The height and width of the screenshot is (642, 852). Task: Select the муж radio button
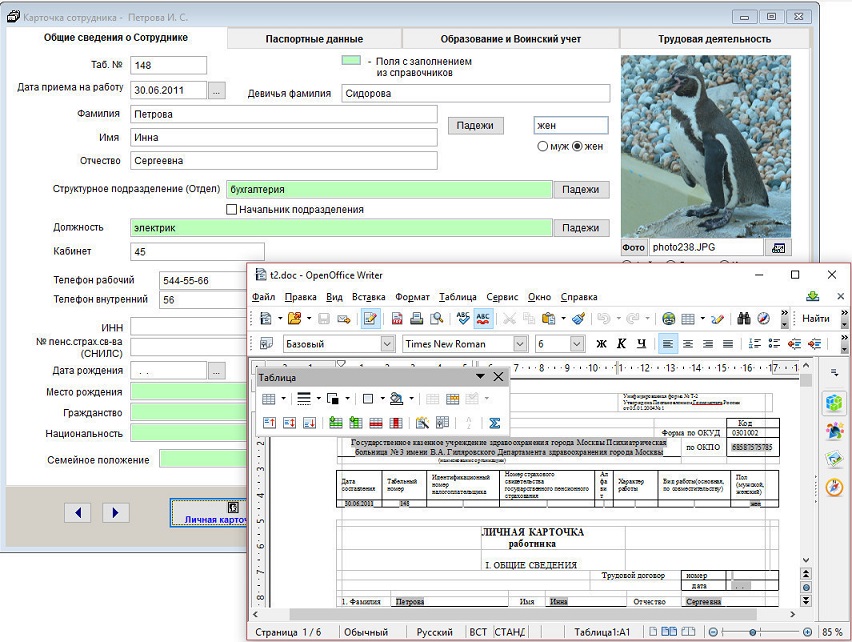543,147
